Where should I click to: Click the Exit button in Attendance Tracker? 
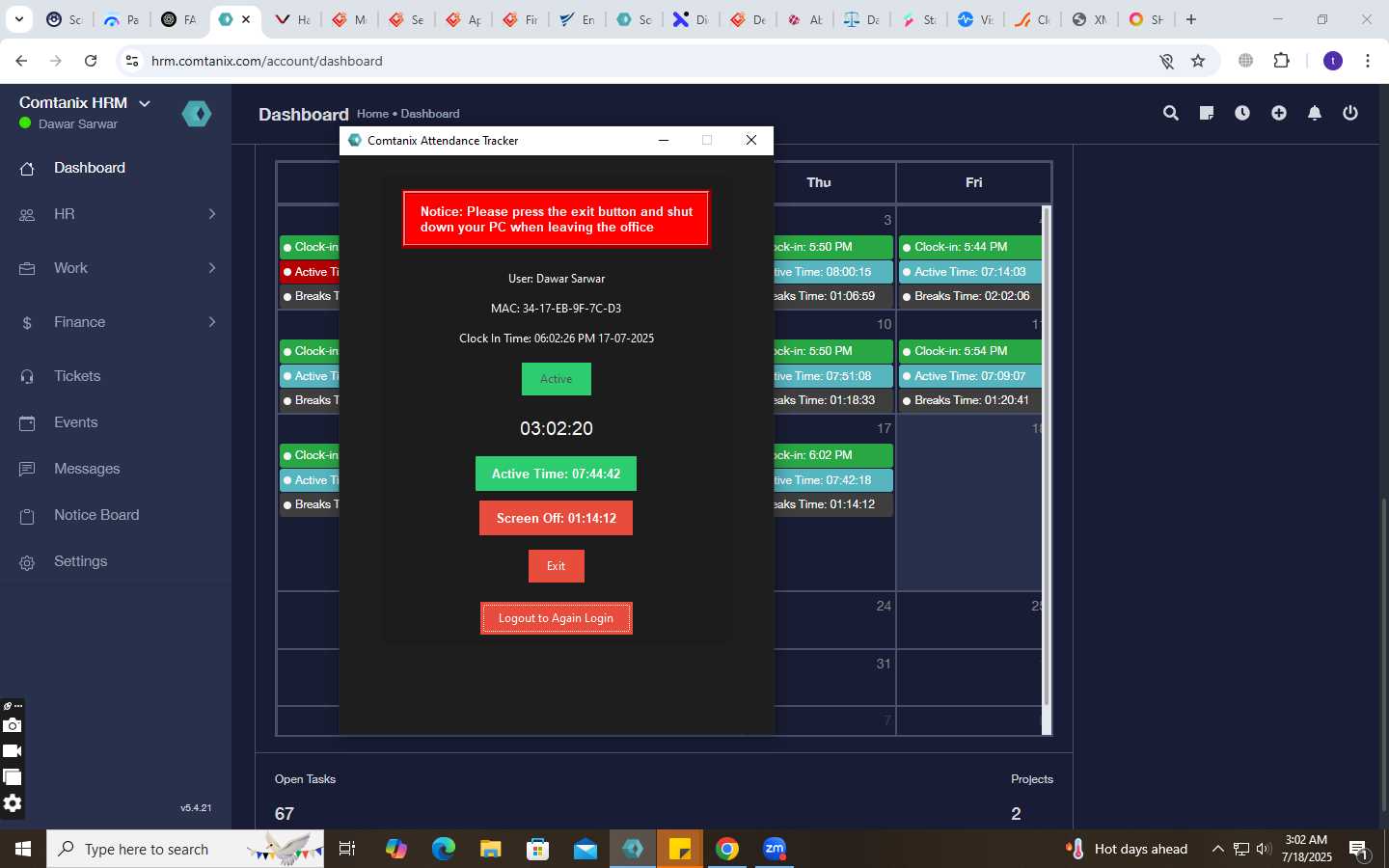556,566
